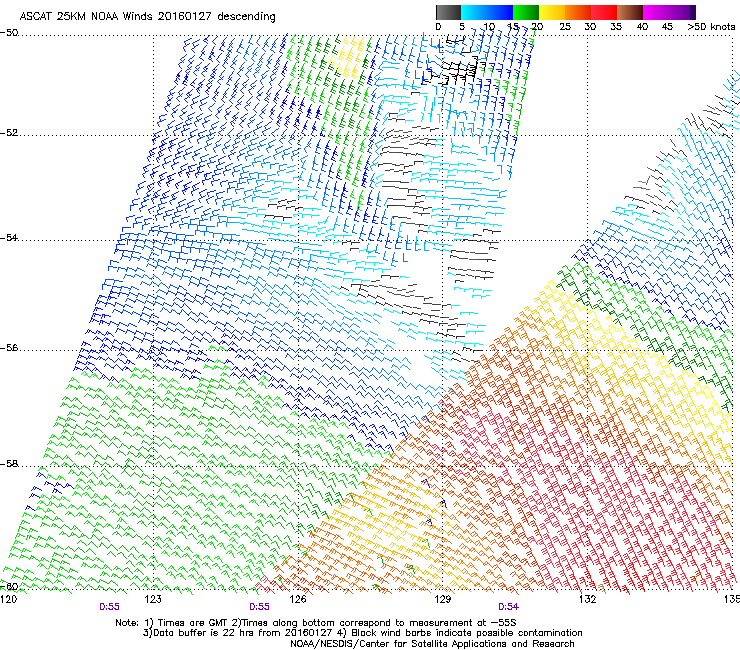
Task: Click the '129' longitude axis label
Action: 442,599
